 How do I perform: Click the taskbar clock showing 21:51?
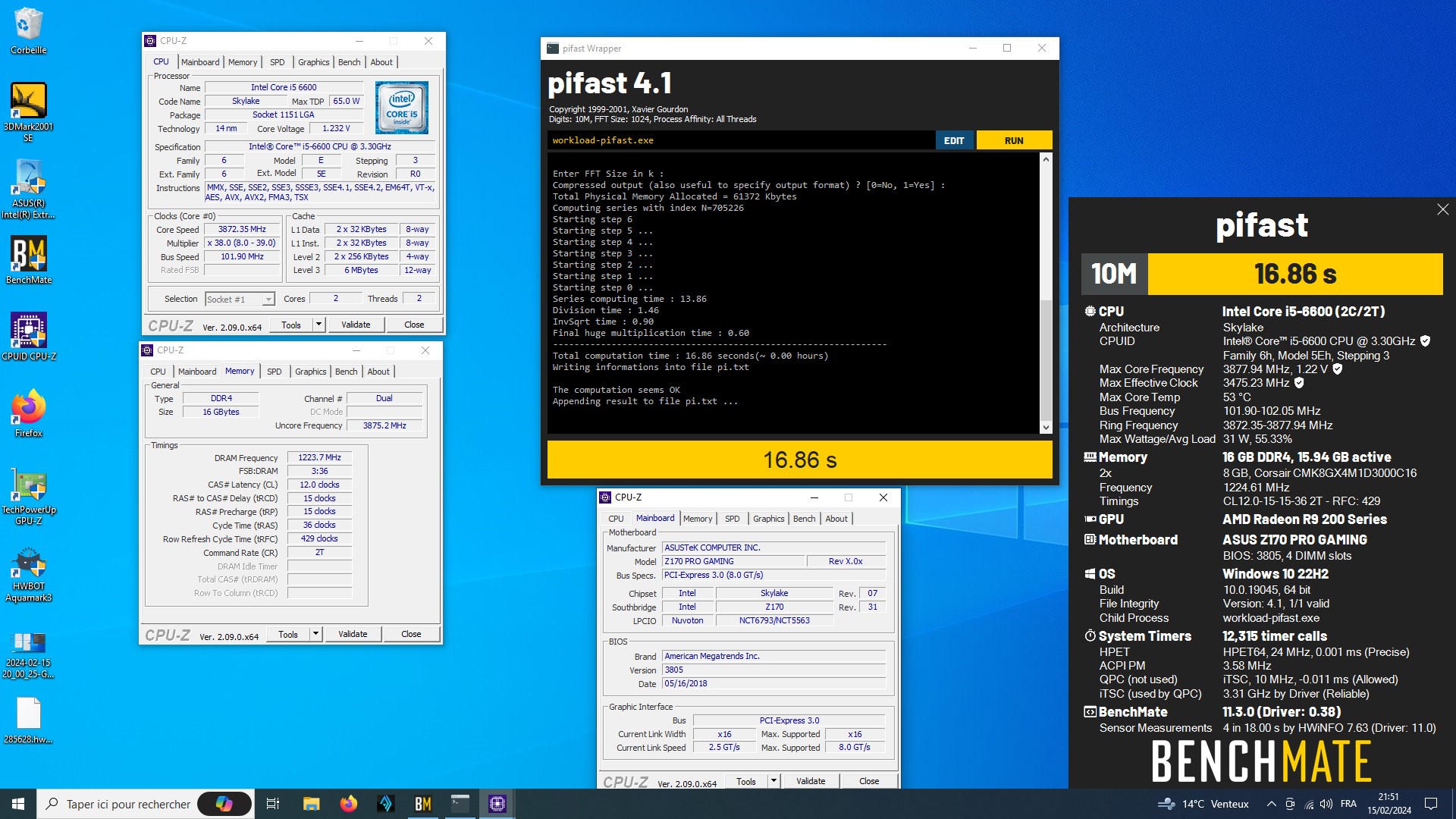pyautogui.click(x=1389, y=804)
